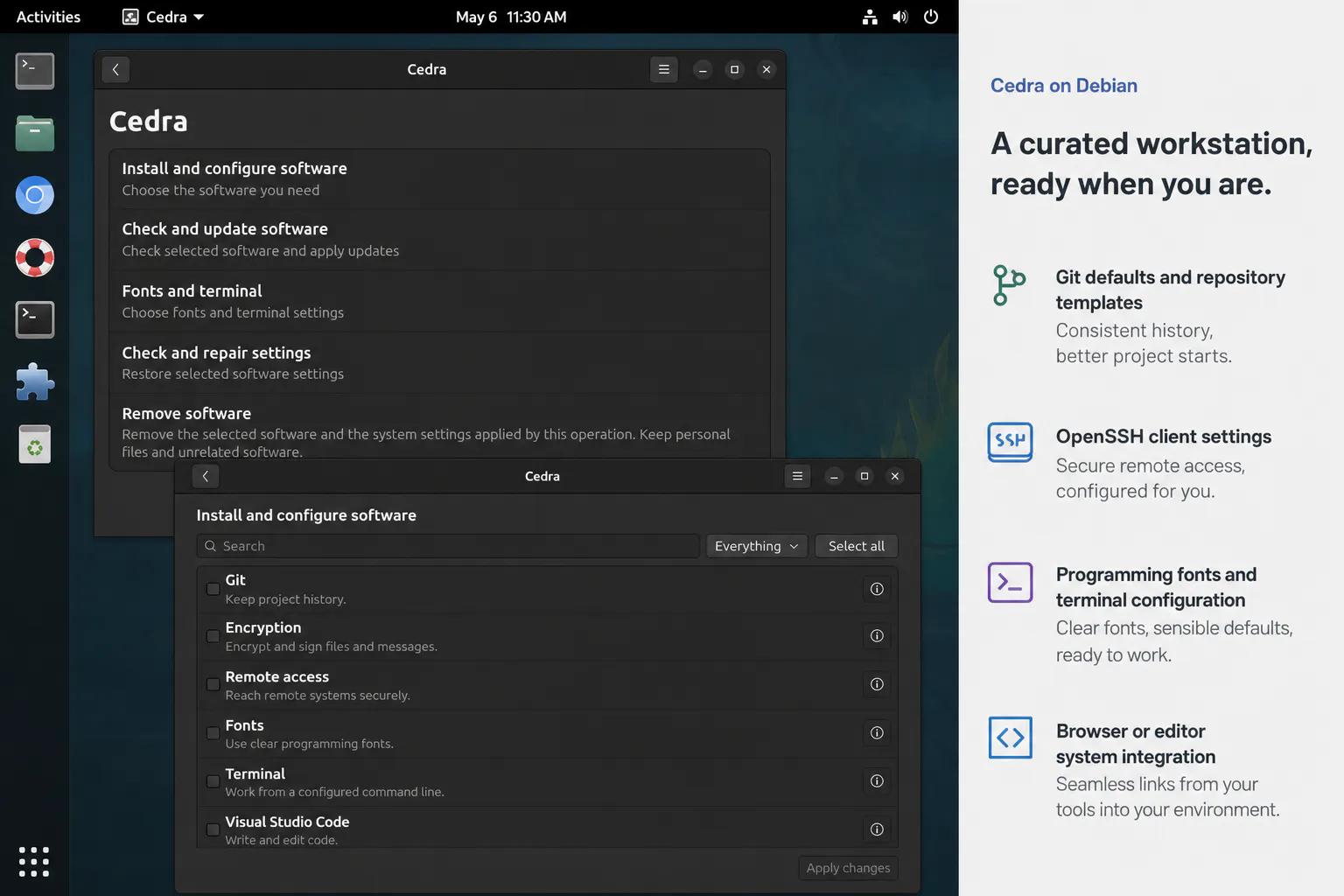Select Check and repair settings
This screenshot has width=1344, height=896.
[439, 363]
